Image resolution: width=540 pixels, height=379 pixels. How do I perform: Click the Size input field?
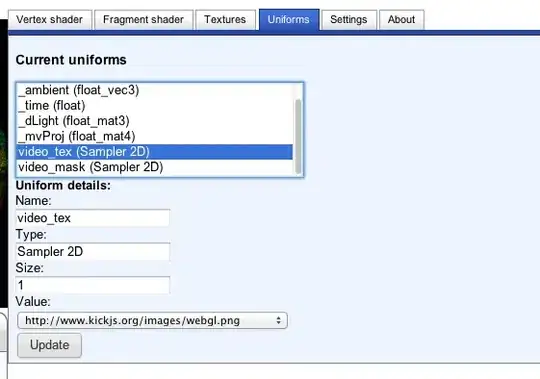(93, 285)
